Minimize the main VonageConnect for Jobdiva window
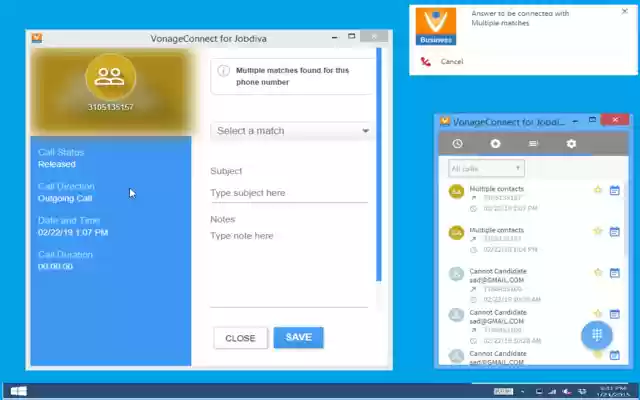 pyautogui.click(x=335, y=37)
